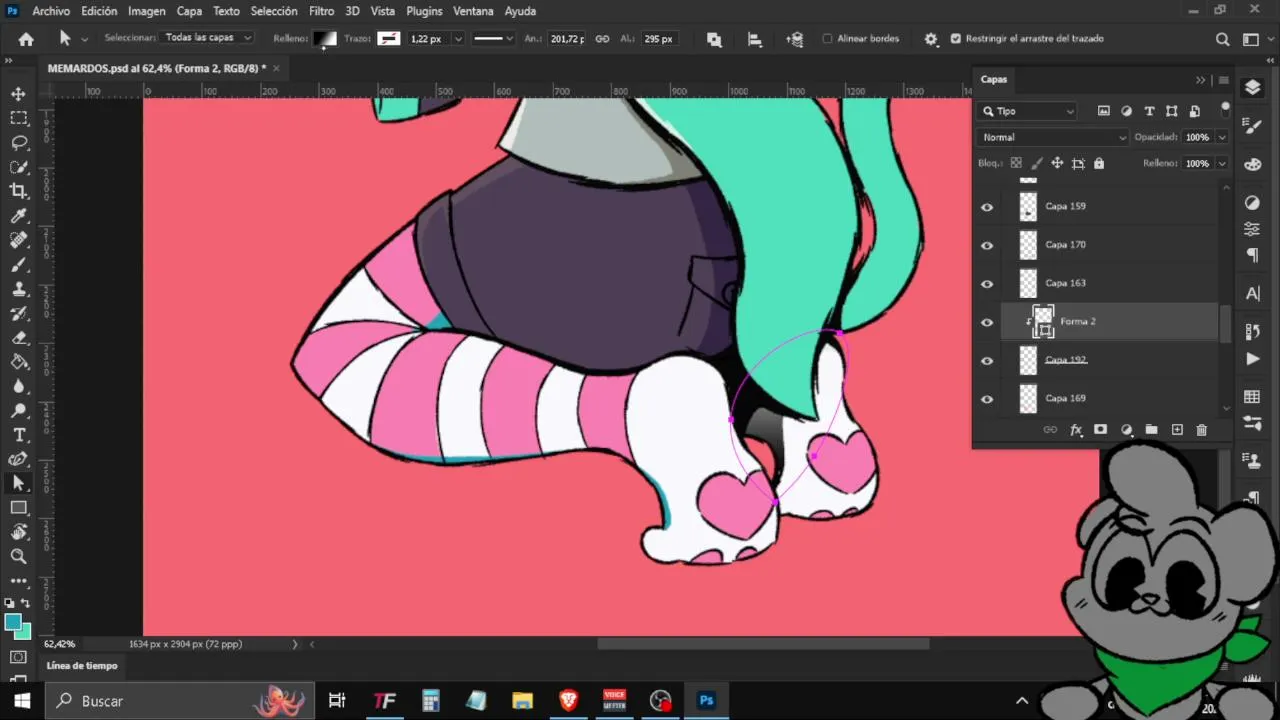Select the Eyedropper tool
This screenshot has width=1280, height=720.
coord(18,216)
